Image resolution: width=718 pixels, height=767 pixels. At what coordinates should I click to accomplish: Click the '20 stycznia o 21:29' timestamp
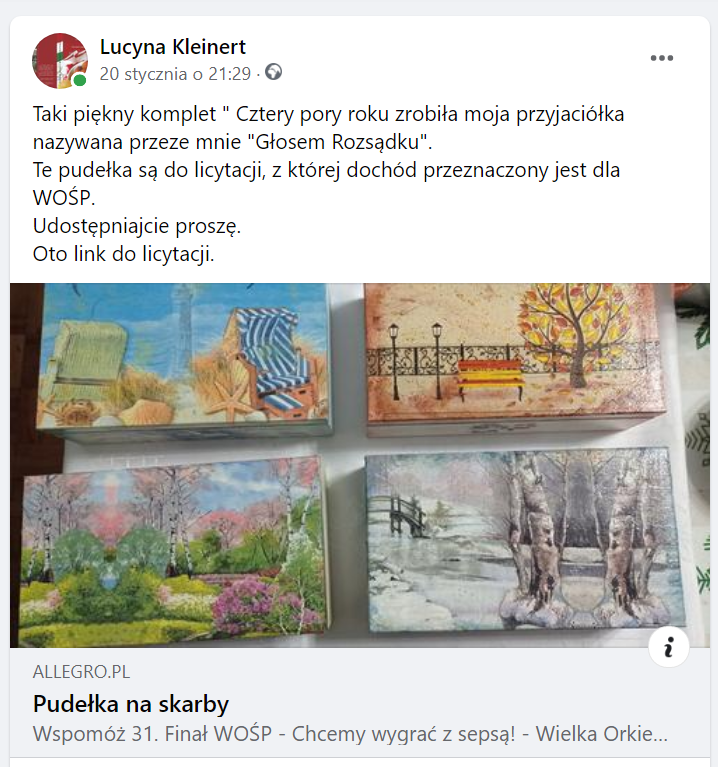click(175, 74)
